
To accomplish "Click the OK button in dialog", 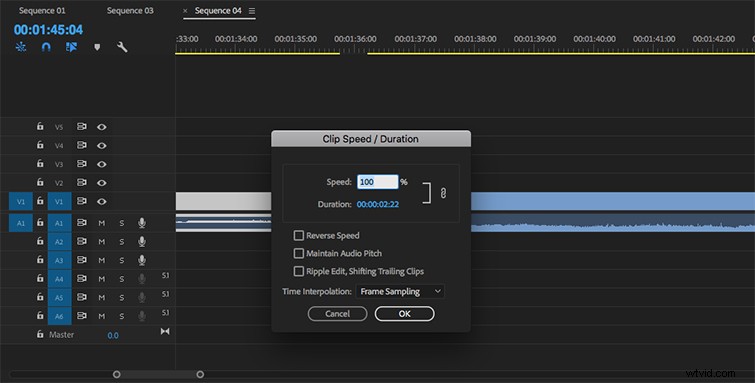I will click(404, 314).
